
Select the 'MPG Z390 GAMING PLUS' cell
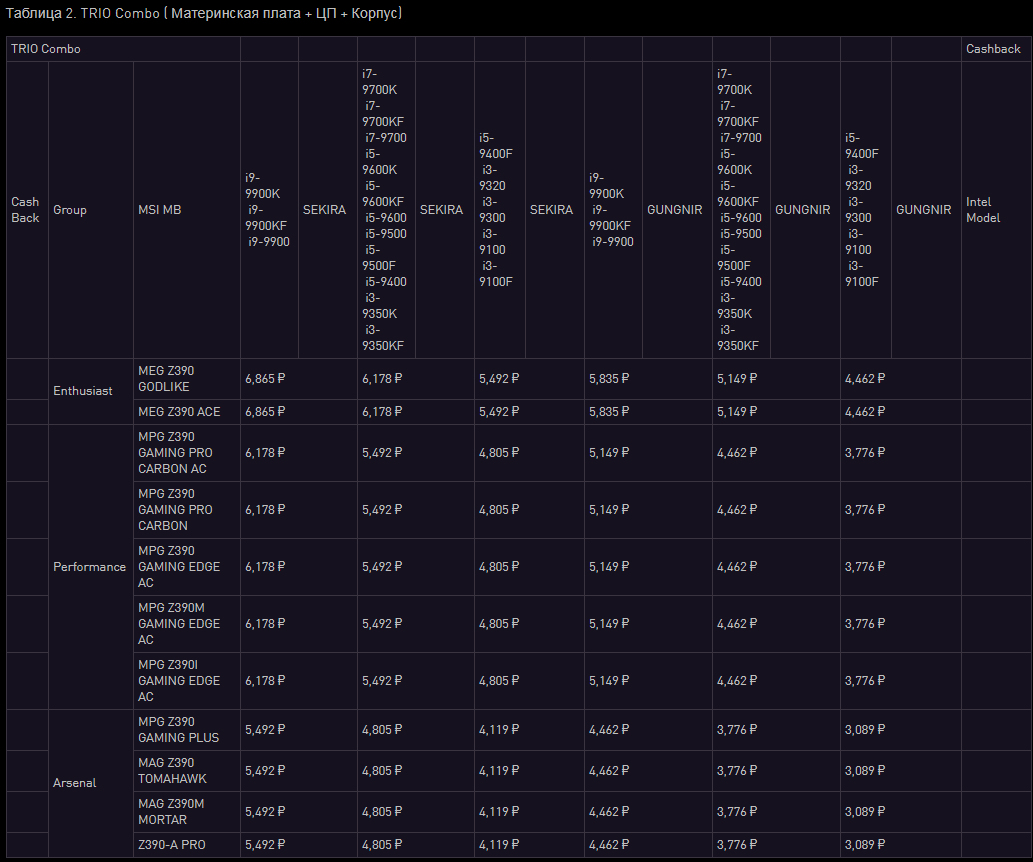178,730
